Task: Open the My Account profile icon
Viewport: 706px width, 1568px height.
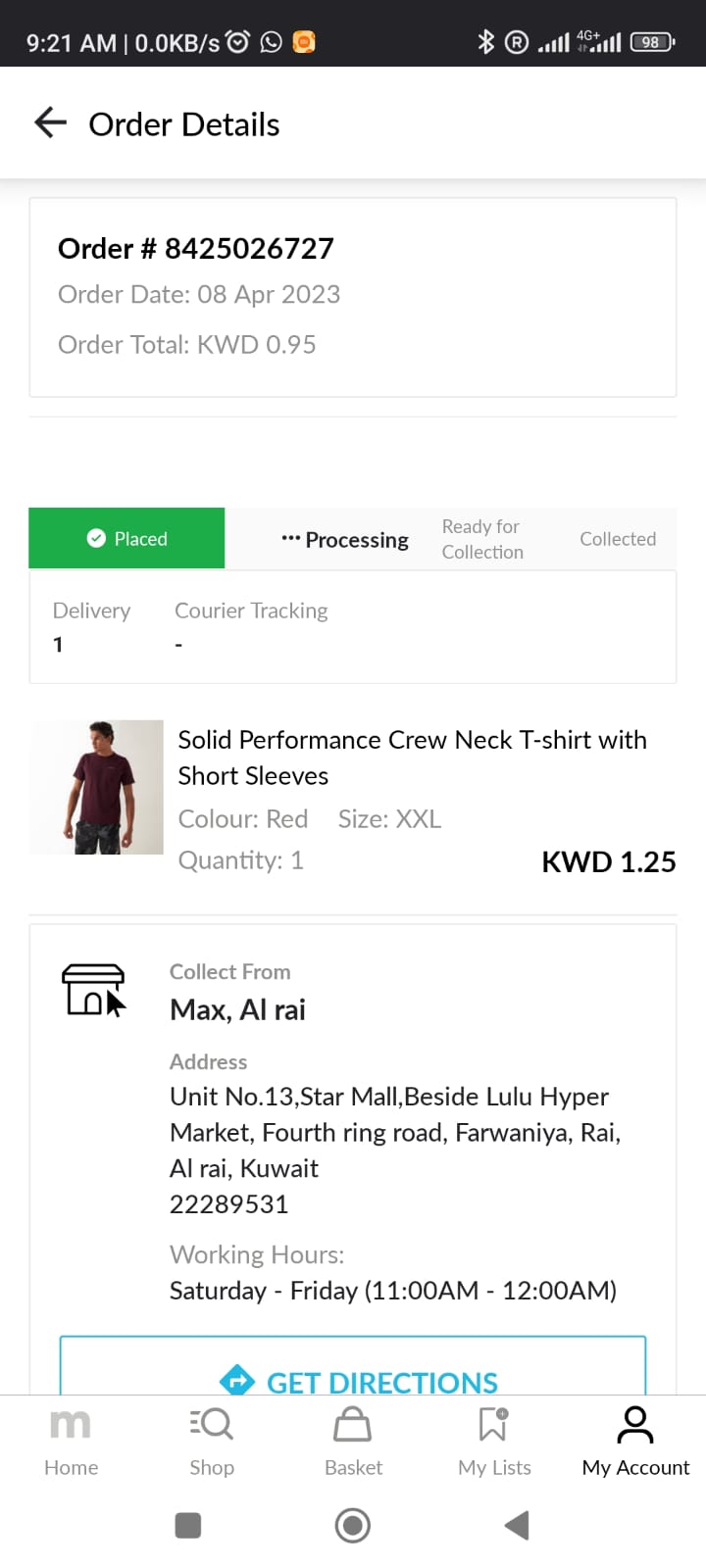Action: point(635,1424)
